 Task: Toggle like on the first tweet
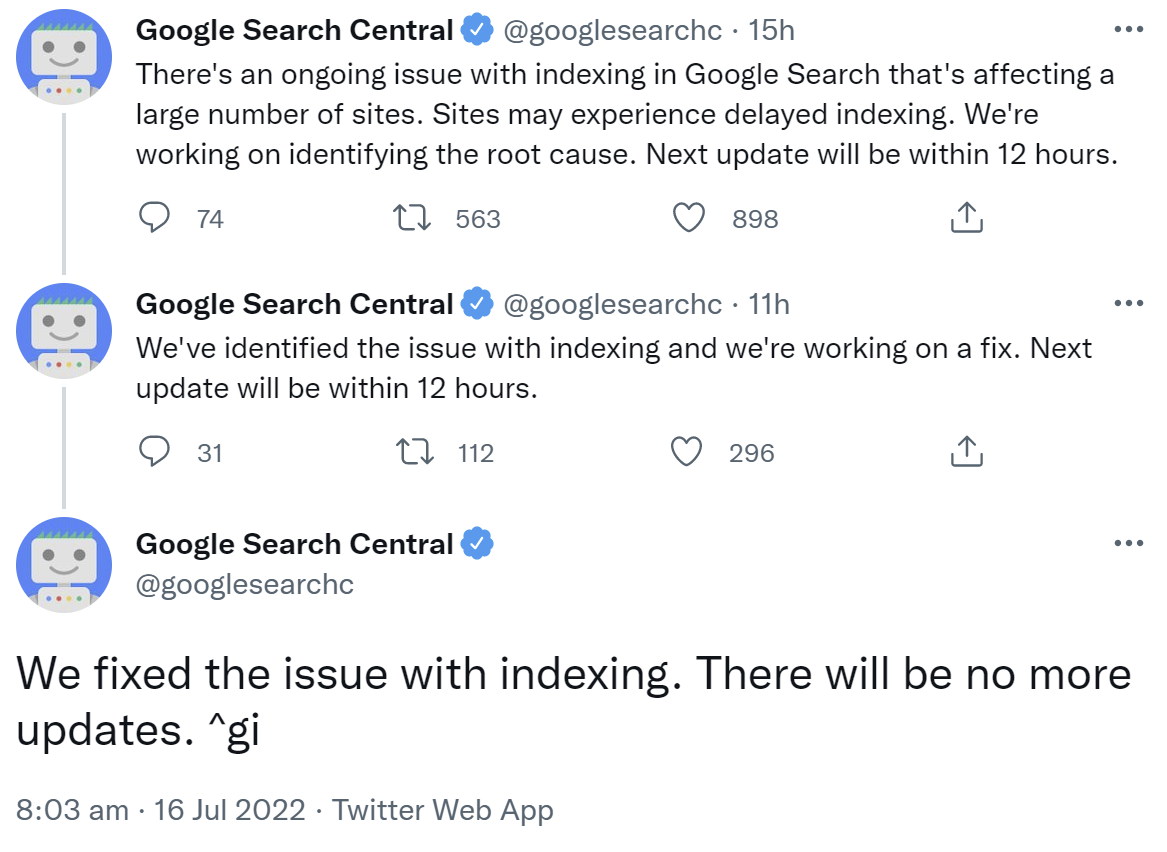tap(689, 218)
